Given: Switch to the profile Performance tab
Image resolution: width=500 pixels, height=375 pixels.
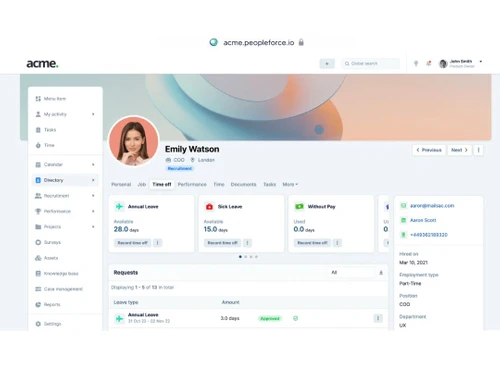Looking at the screenshot, I should 192,184.
